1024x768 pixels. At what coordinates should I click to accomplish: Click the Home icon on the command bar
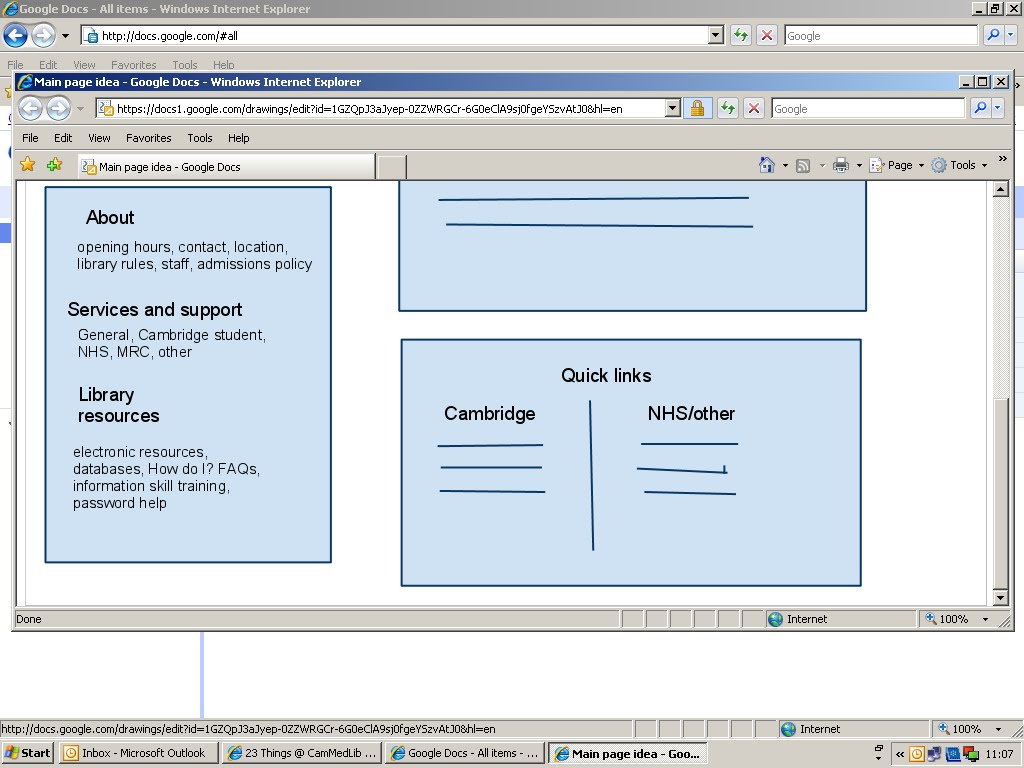tap(767, 164)
